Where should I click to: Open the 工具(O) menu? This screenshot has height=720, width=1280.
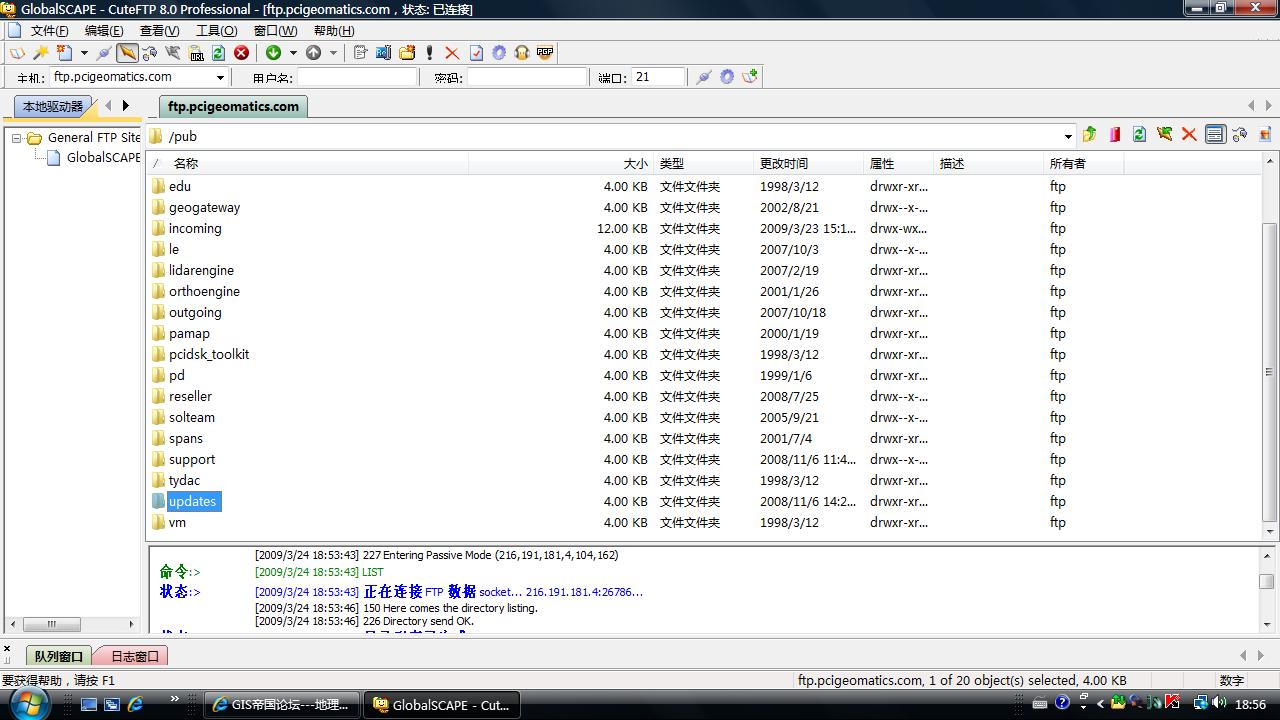pyautogui.click(x=216, y=31)
